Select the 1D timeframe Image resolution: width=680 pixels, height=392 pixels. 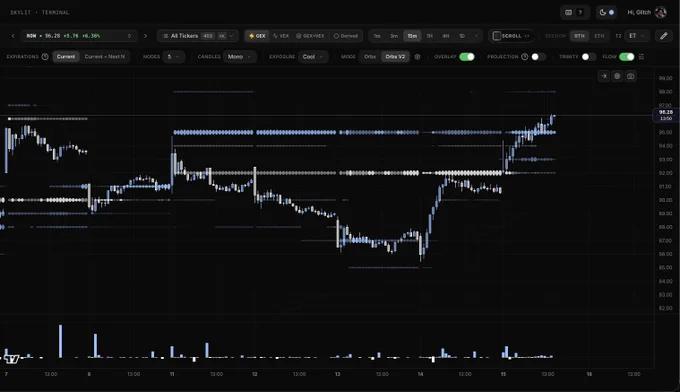[x=462, y=36]
